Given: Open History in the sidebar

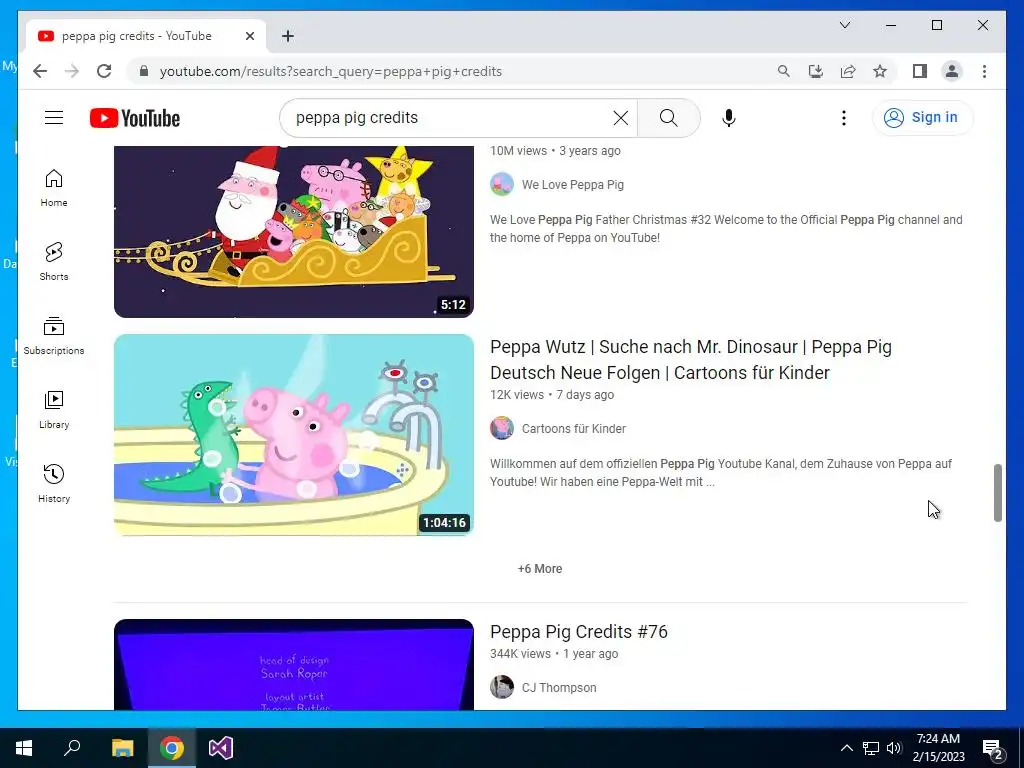Looking at the screenshot, I should [54, 483].
